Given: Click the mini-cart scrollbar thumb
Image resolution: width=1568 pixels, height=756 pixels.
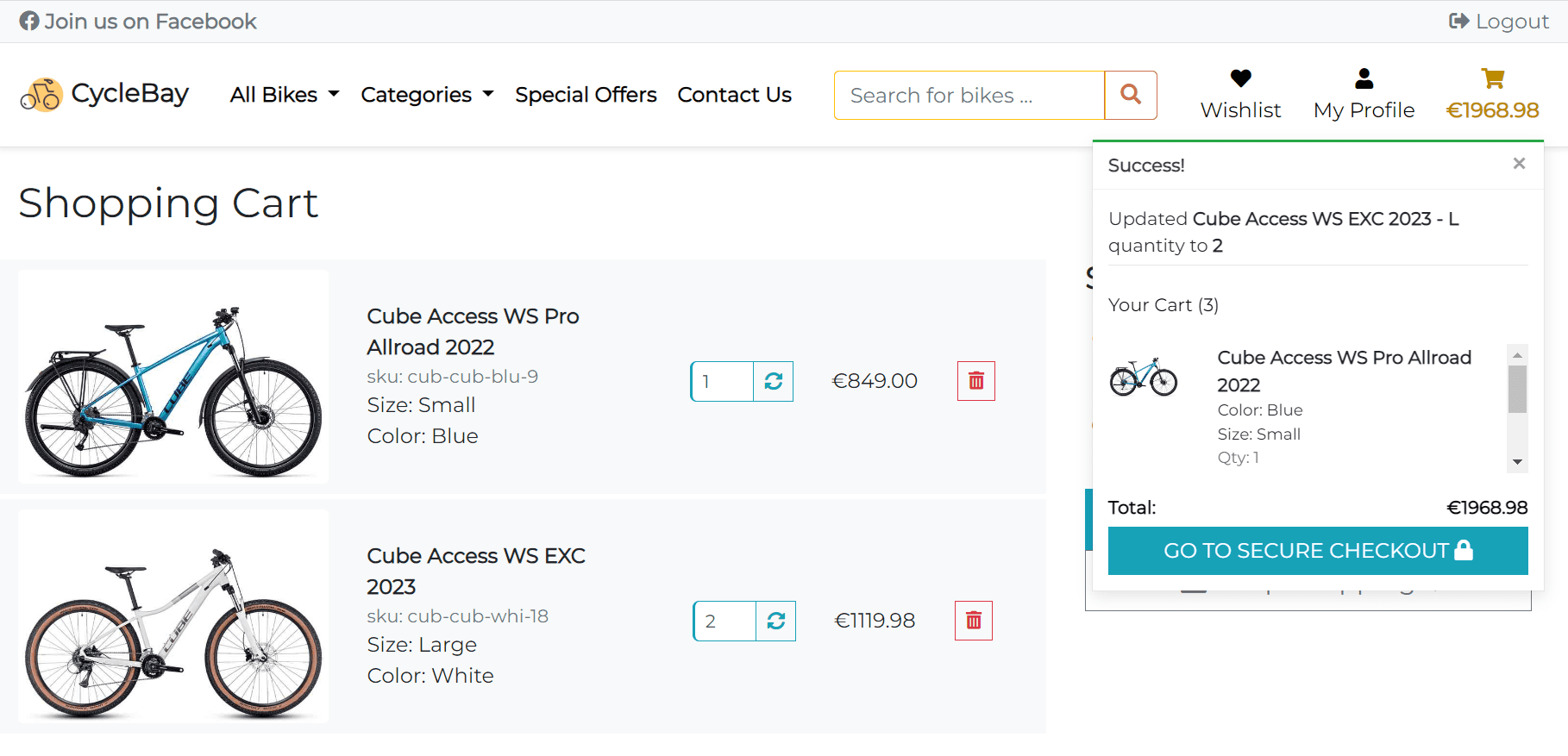Looking at the screenshot, I should click(1517, 389).
